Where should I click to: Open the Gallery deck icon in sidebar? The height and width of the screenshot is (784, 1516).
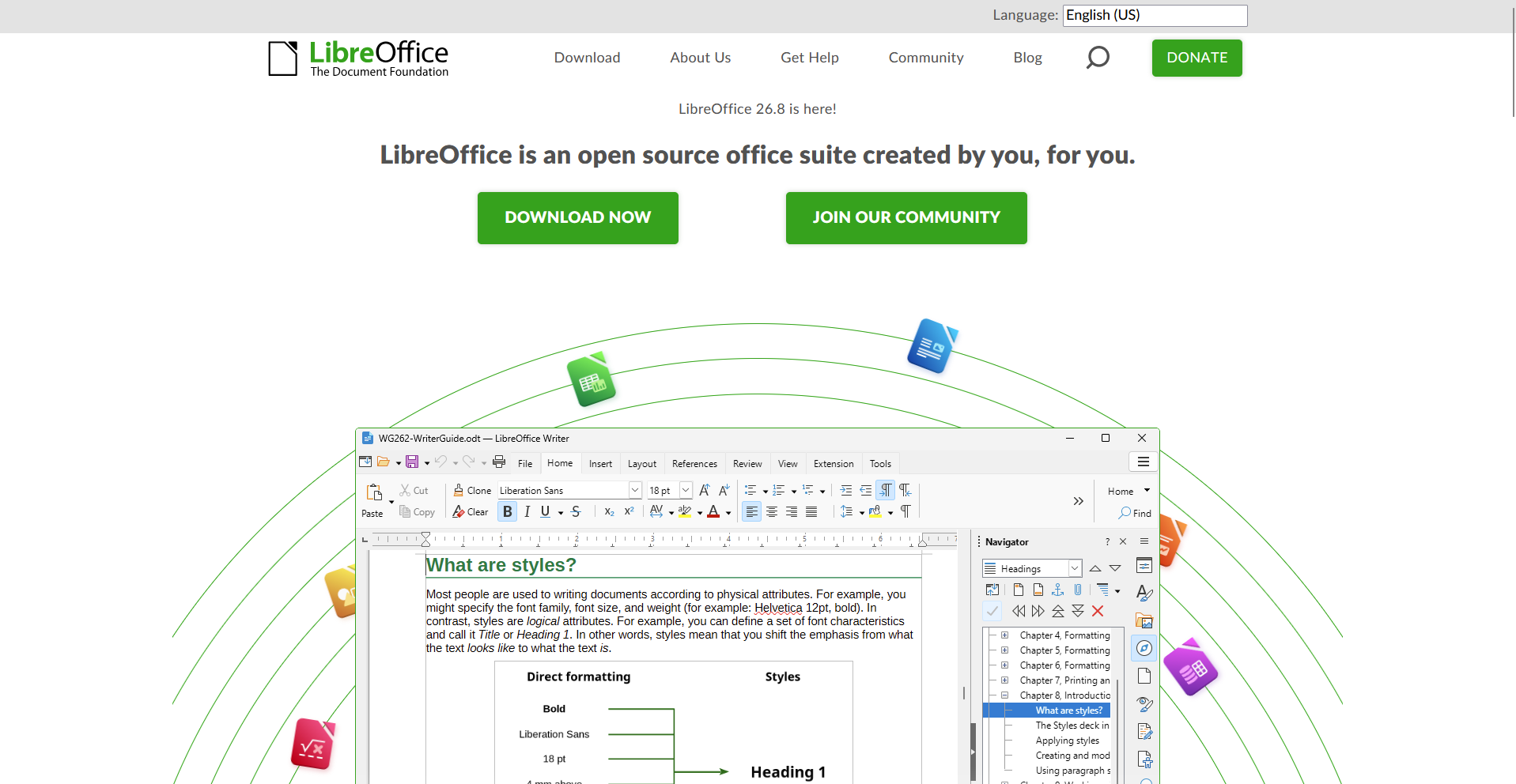pyautogui.click(x=1144, y=620)
